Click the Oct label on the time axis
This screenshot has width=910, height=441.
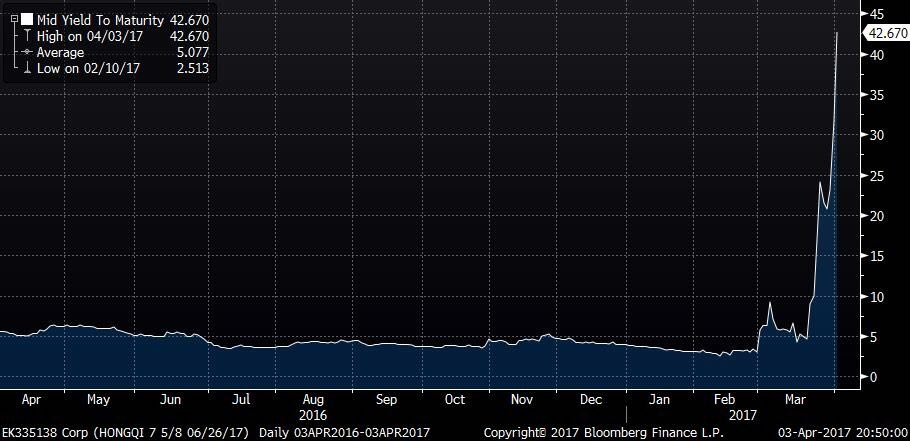click(x=455, y=400)
